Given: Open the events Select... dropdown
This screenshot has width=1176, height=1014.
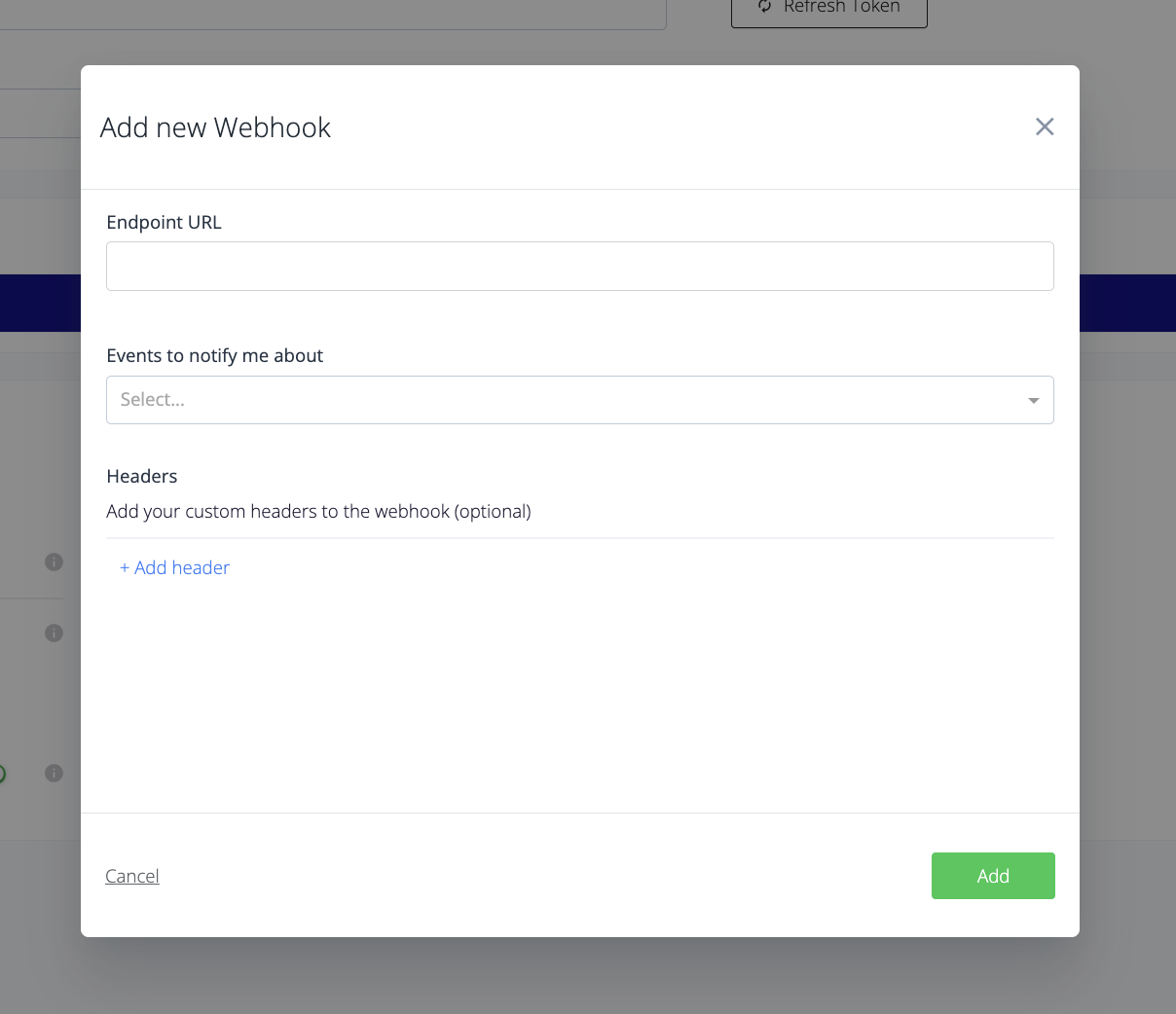Looking at the screenshot, I should click(565, 400).
